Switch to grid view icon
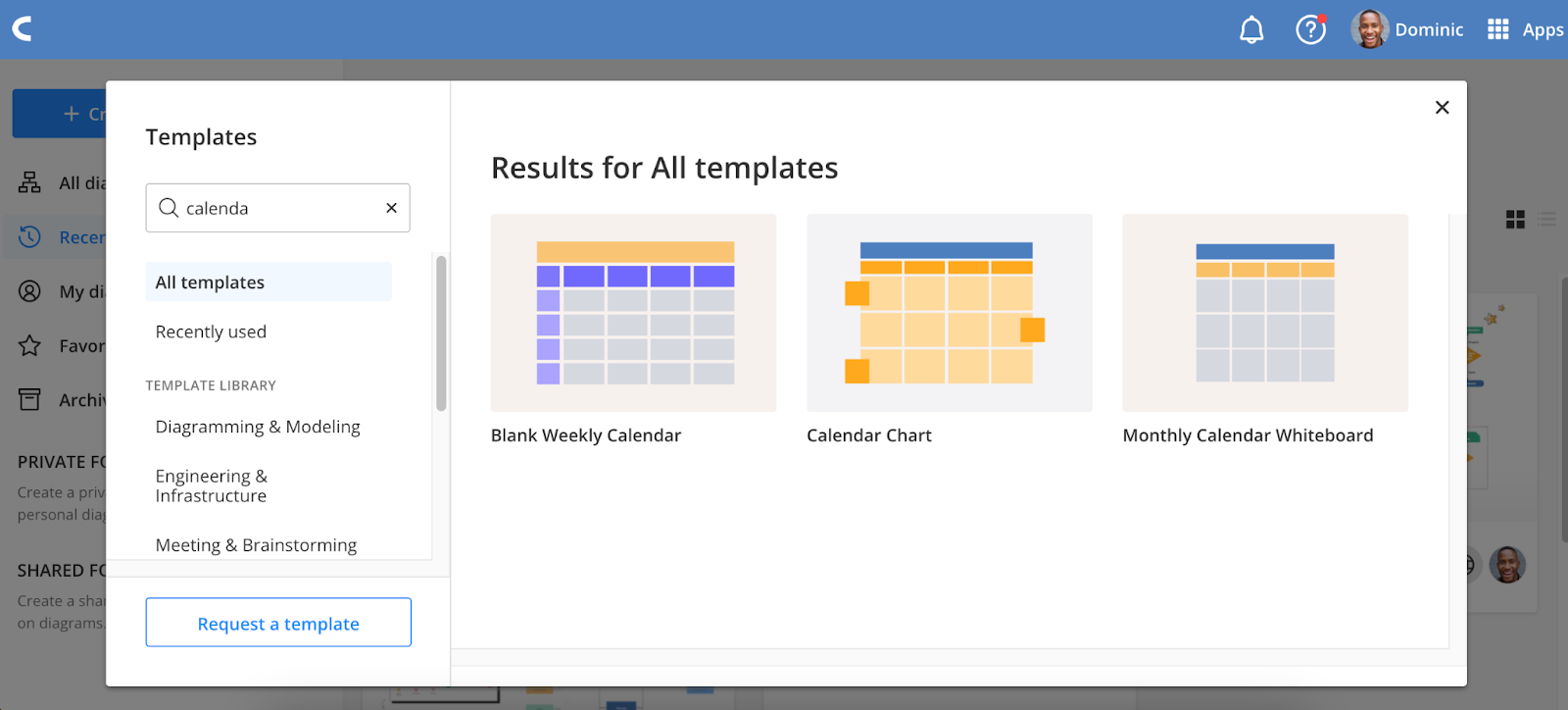 (1515, 220)
